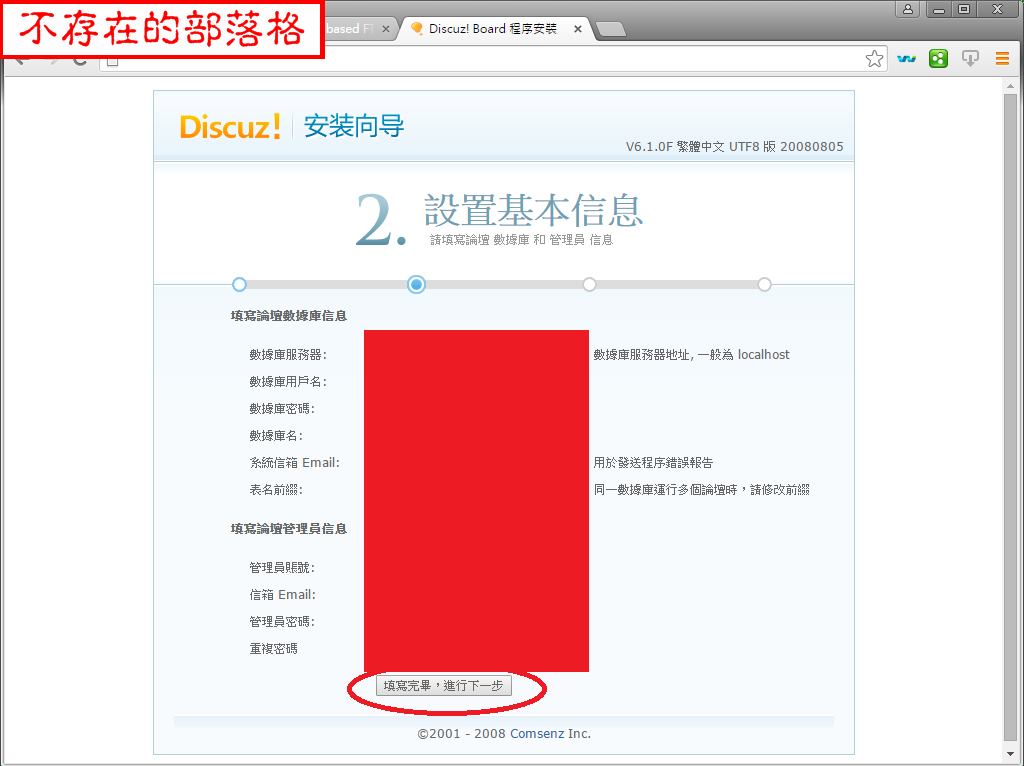The width and height of the screenshot is (1024, 766).
Task: Click the 表名前綴: label
Action: pyautogui.click(x=276, y=490)
